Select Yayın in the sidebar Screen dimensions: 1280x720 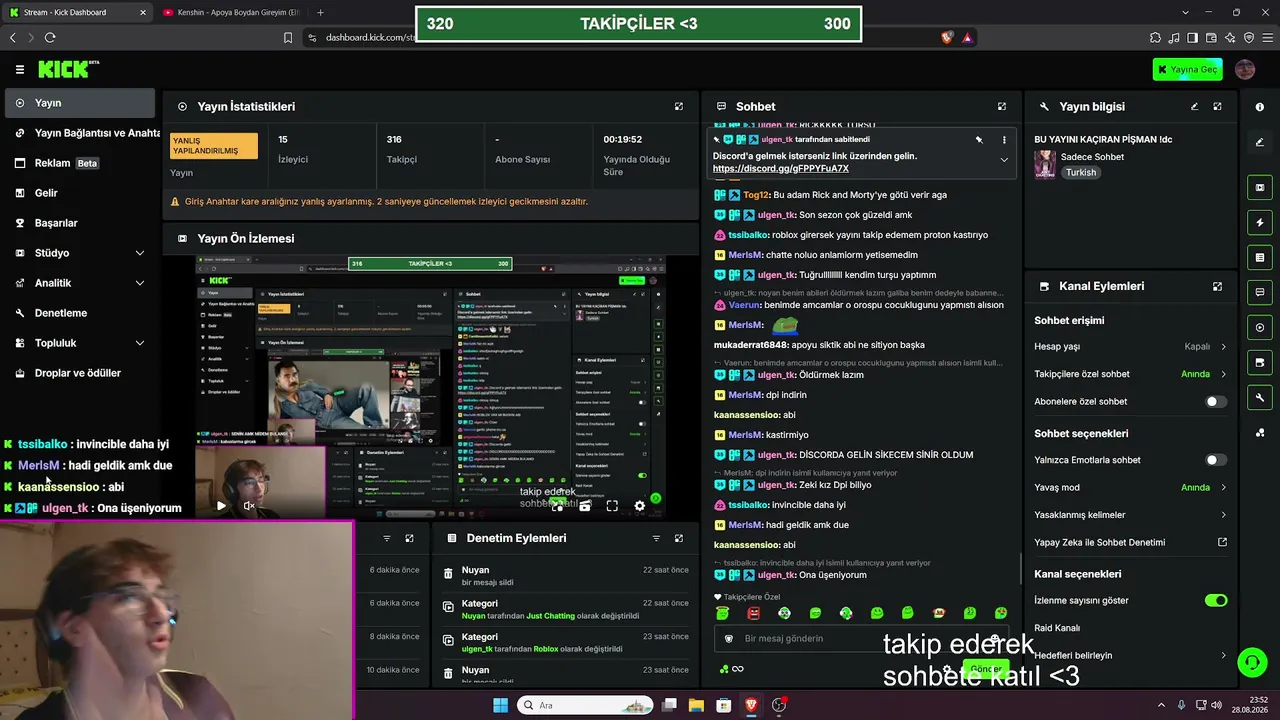78,103
